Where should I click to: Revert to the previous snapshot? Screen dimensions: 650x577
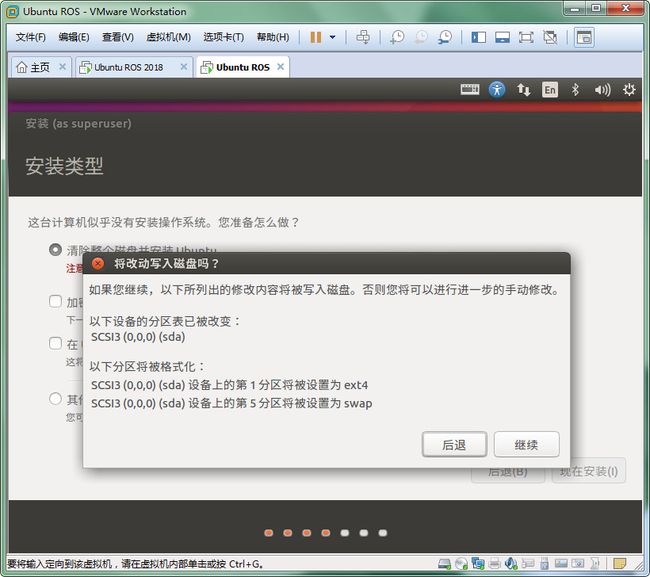click(x=421, y=37)
